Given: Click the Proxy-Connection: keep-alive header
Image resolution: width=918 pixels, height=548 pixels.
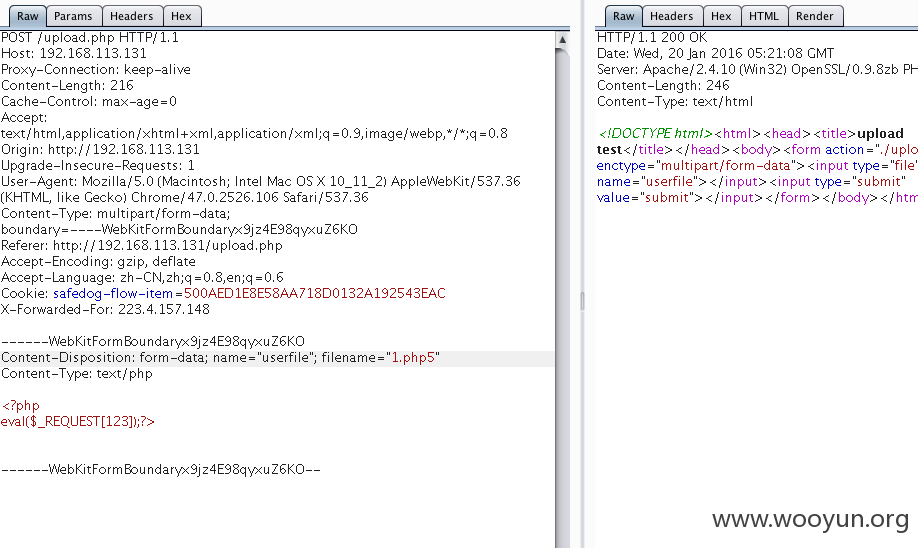Looking at the screenshot, I should click(96, 70).
